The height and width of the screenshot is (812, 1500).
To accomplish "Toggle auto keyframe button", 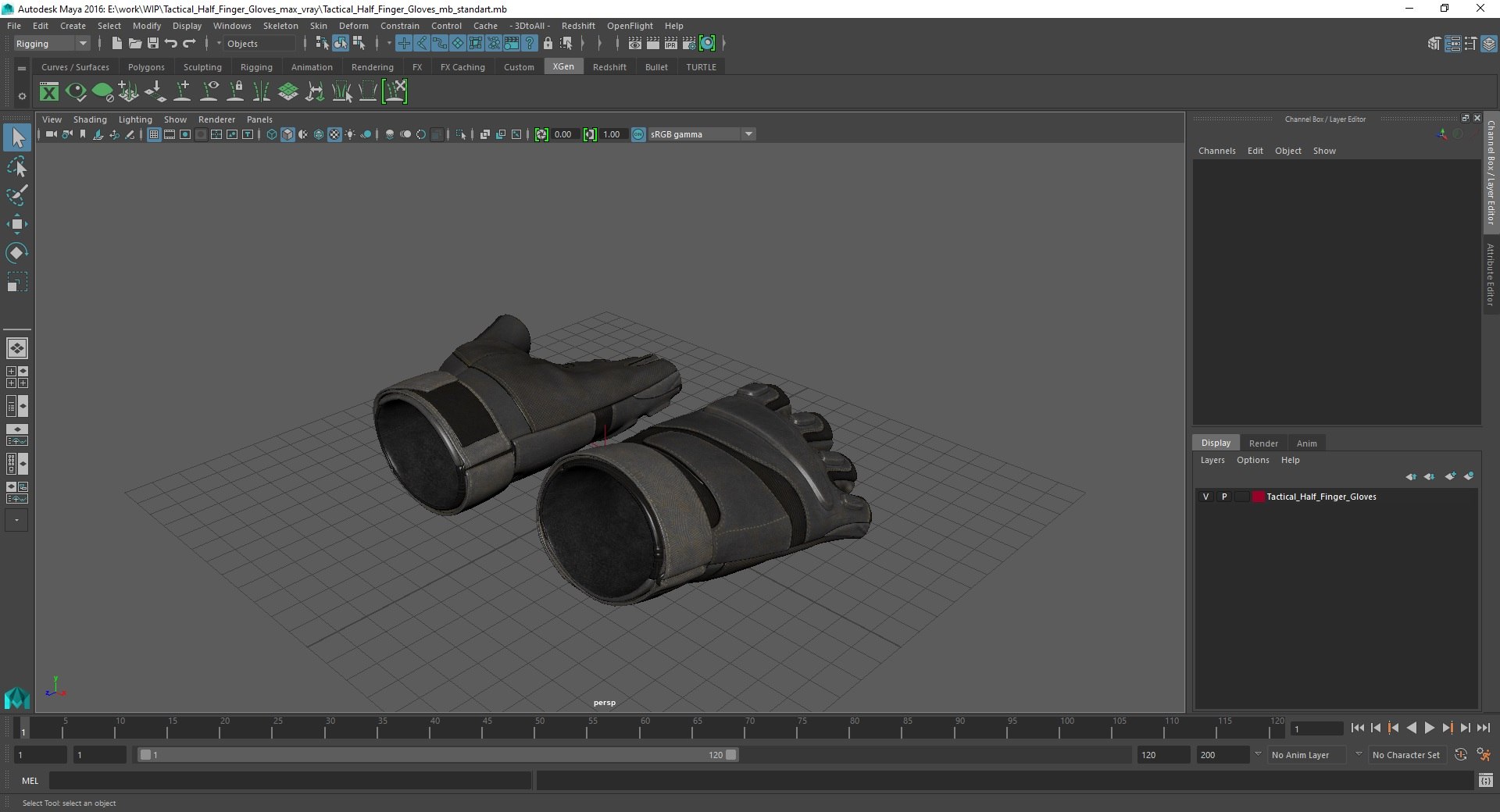I will click(1461, 755).
